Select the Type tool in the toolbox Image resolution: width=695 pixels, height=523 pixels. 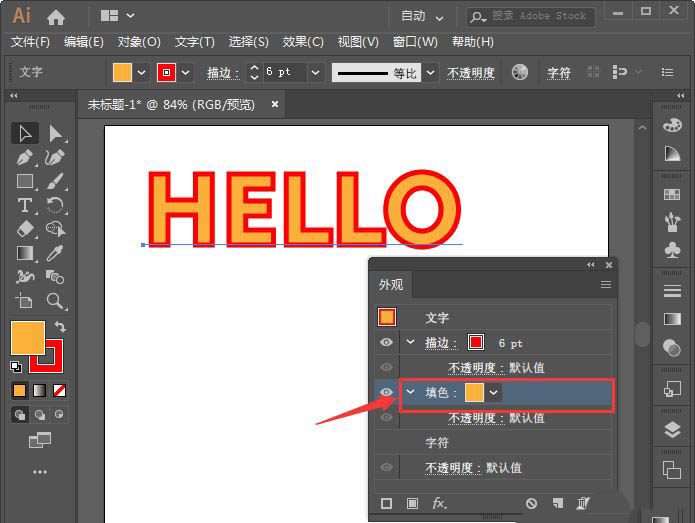[26, 205]
